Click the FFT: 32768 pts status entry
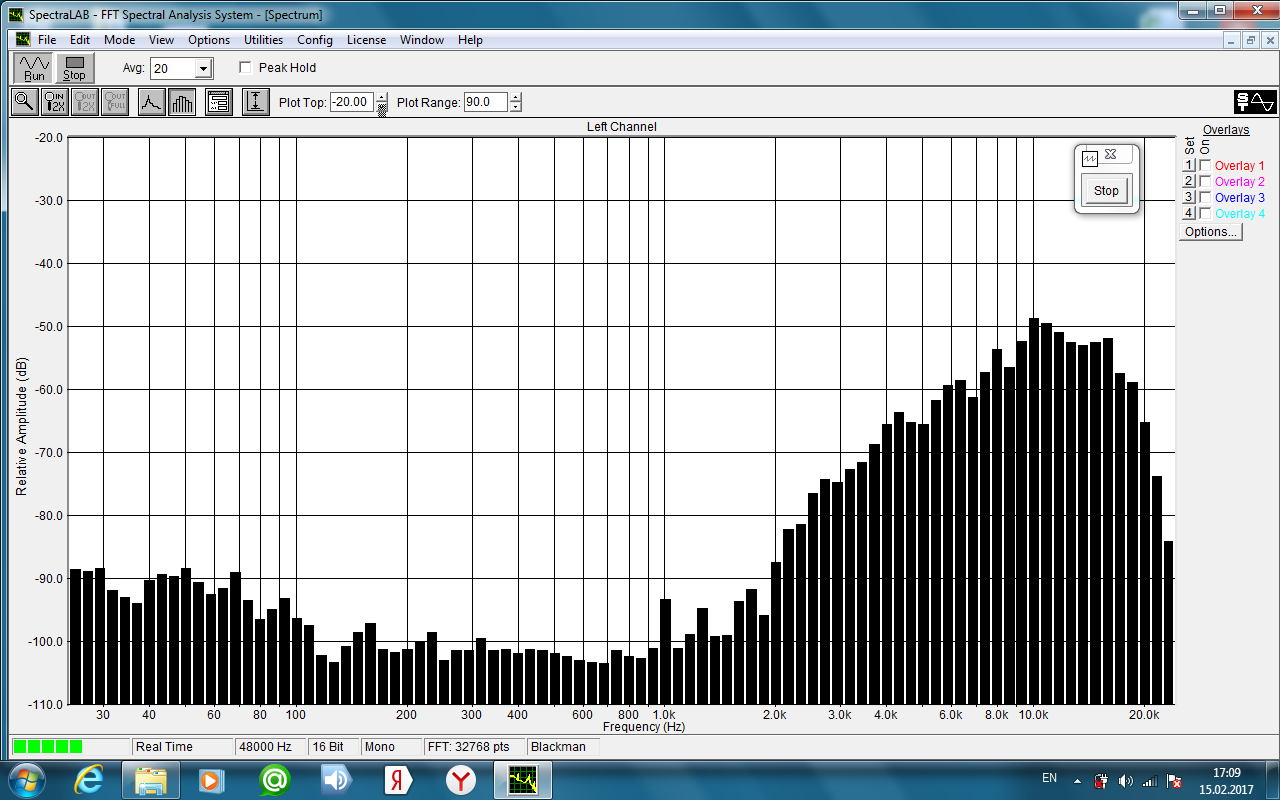 pyautogui.click(x=474, y=747)
